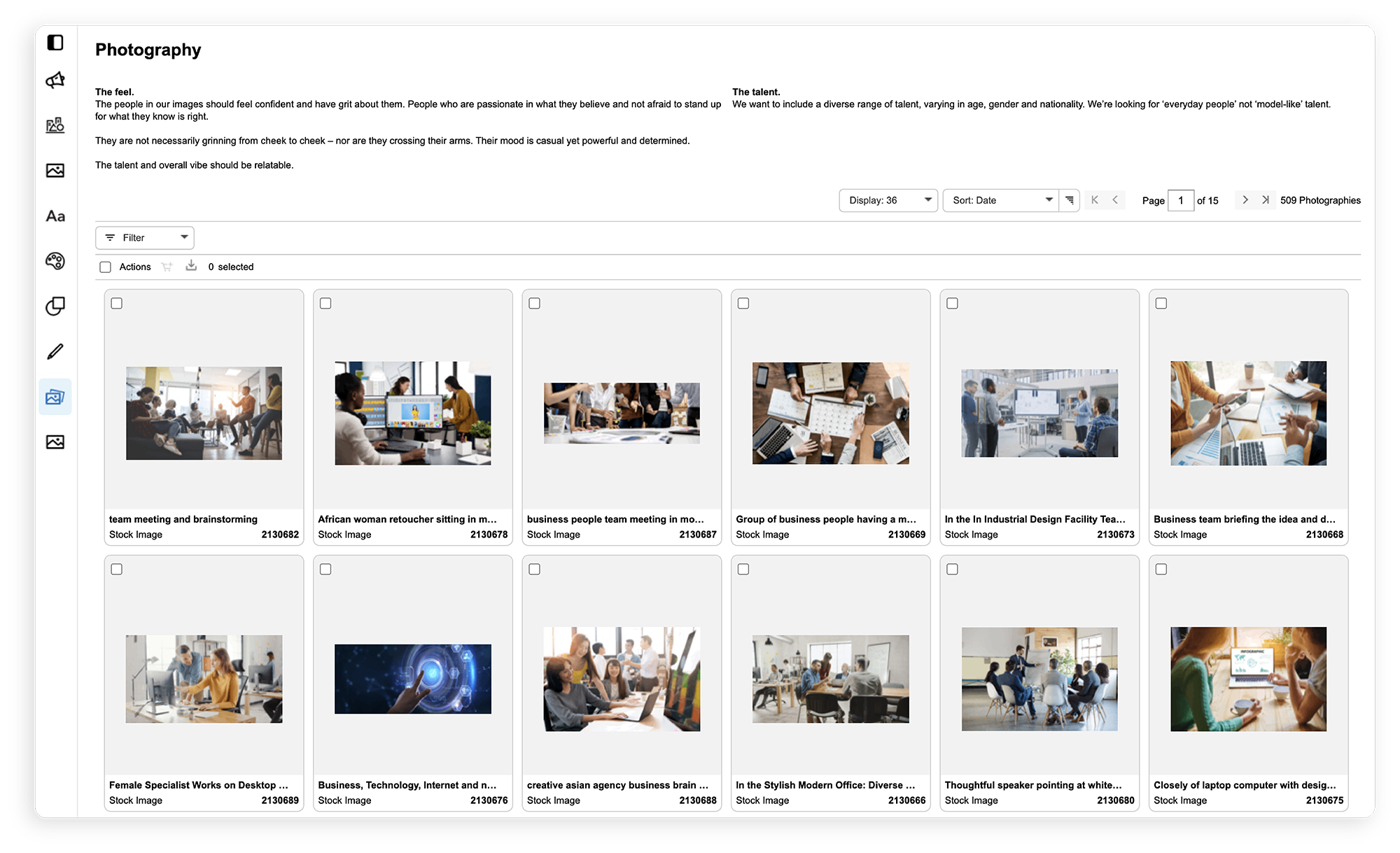Select the highlighted photography gallery icon
This screenshot has height=853, width=1400.
[55, 397]
